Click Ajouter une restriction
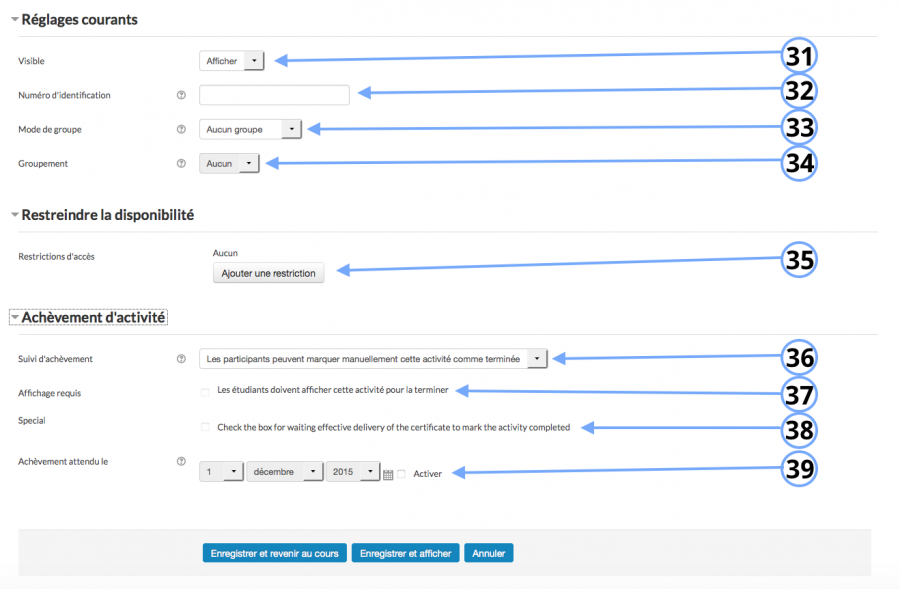 (x=268, y=272)
